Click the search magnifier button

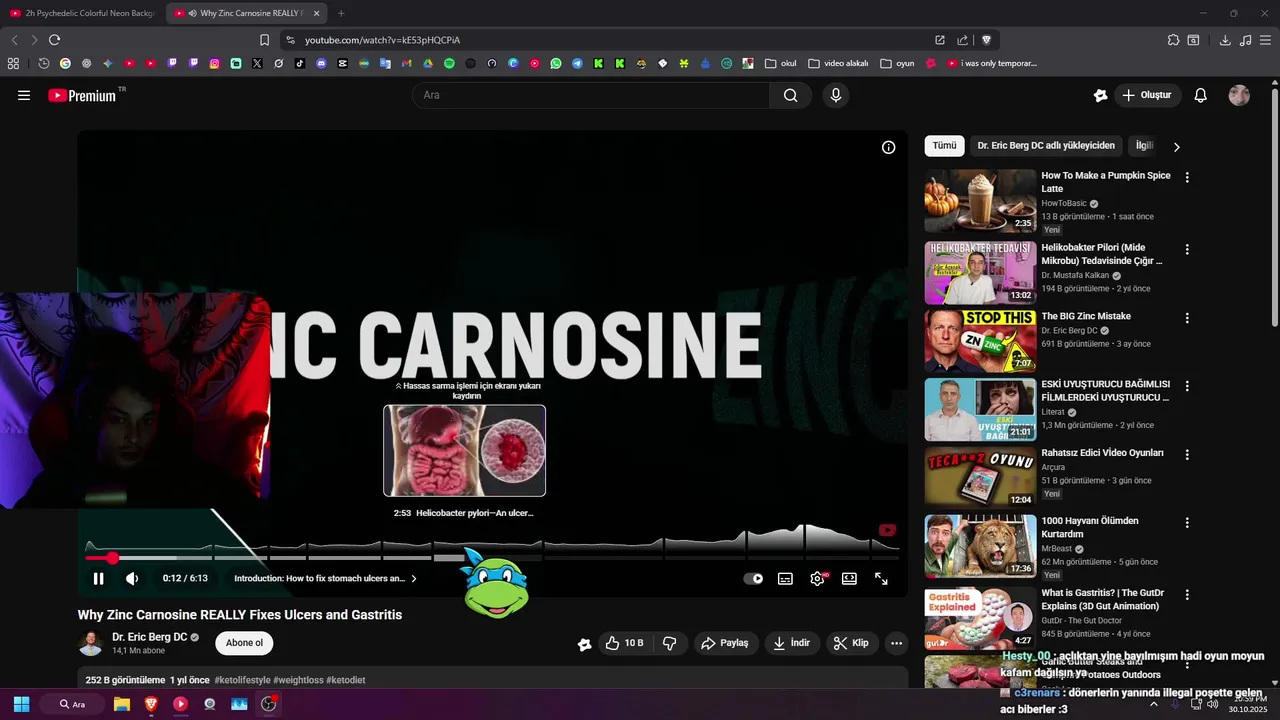pos(791,95)
